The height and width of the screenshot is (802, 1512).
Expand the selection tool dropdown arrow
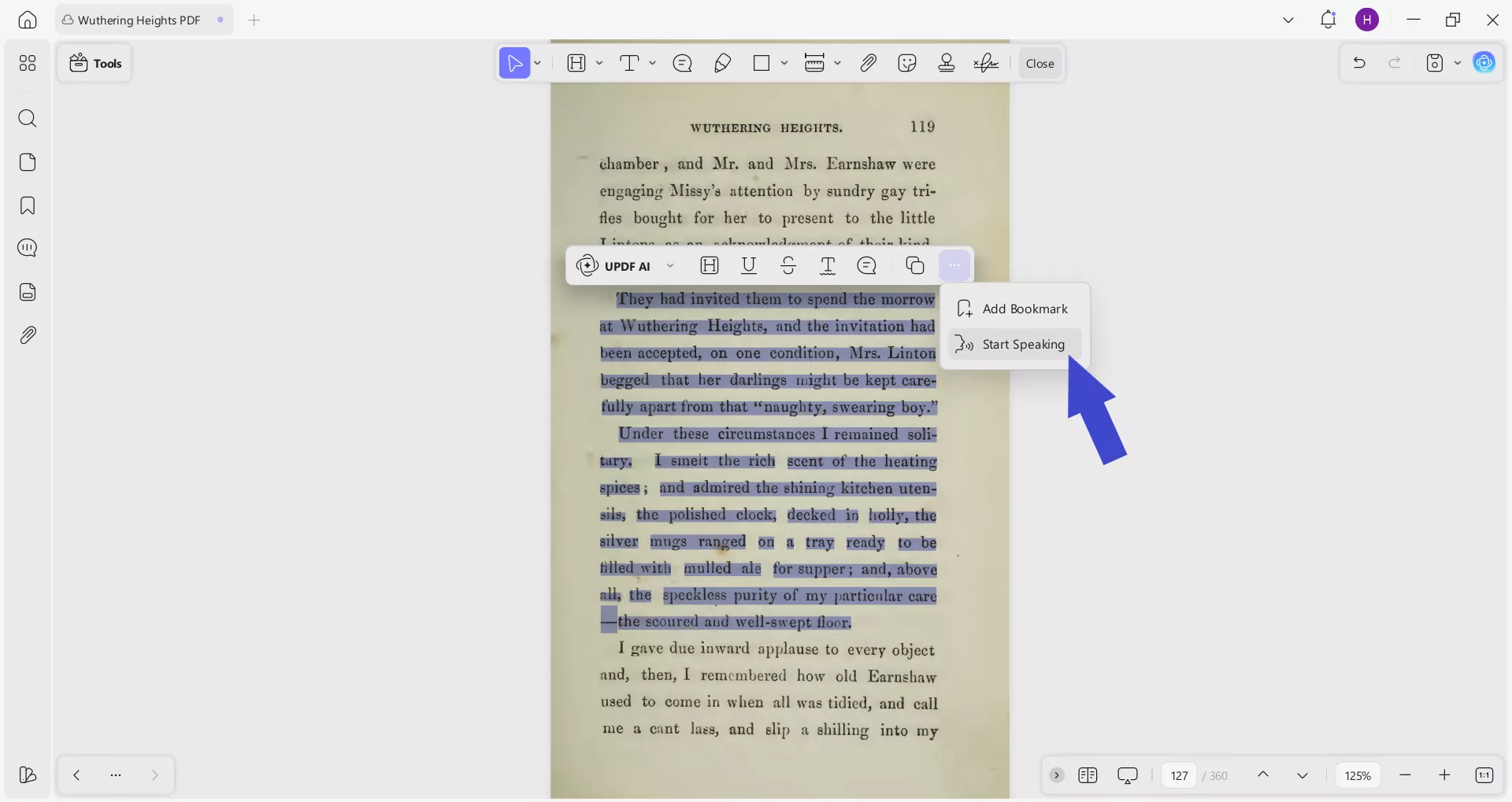pyautogui.click(x=538, y=63)
